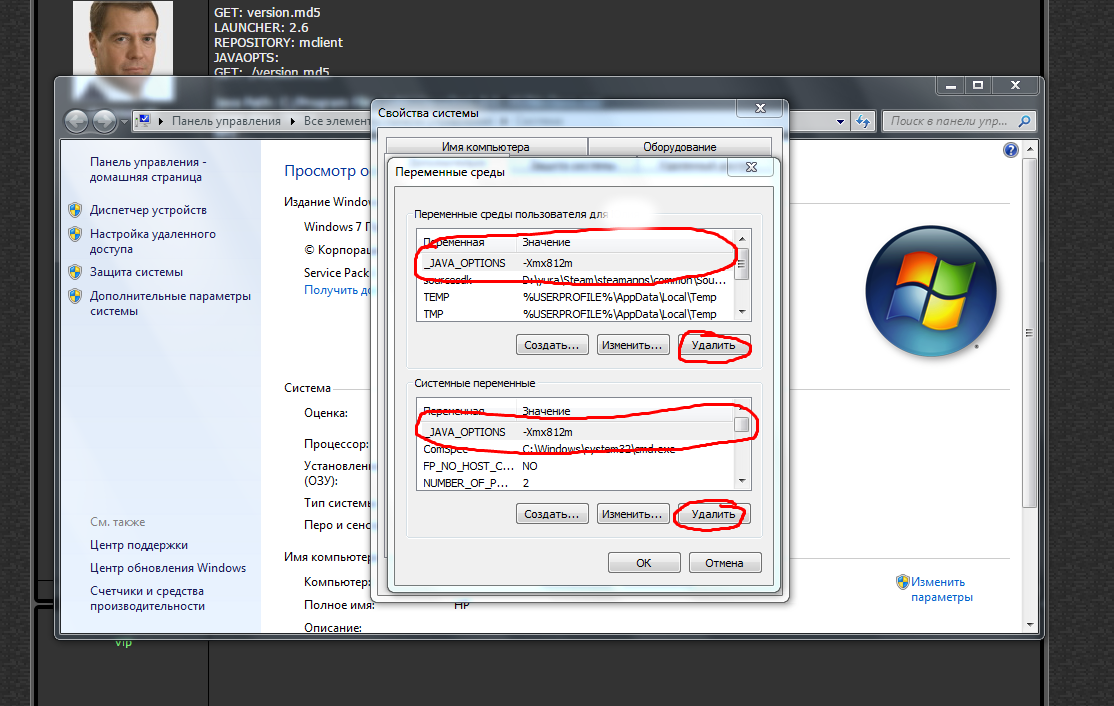Click Control Panel window scroll-down arrow
This screenshot has width=1114, height=706.
[1029, 625]
